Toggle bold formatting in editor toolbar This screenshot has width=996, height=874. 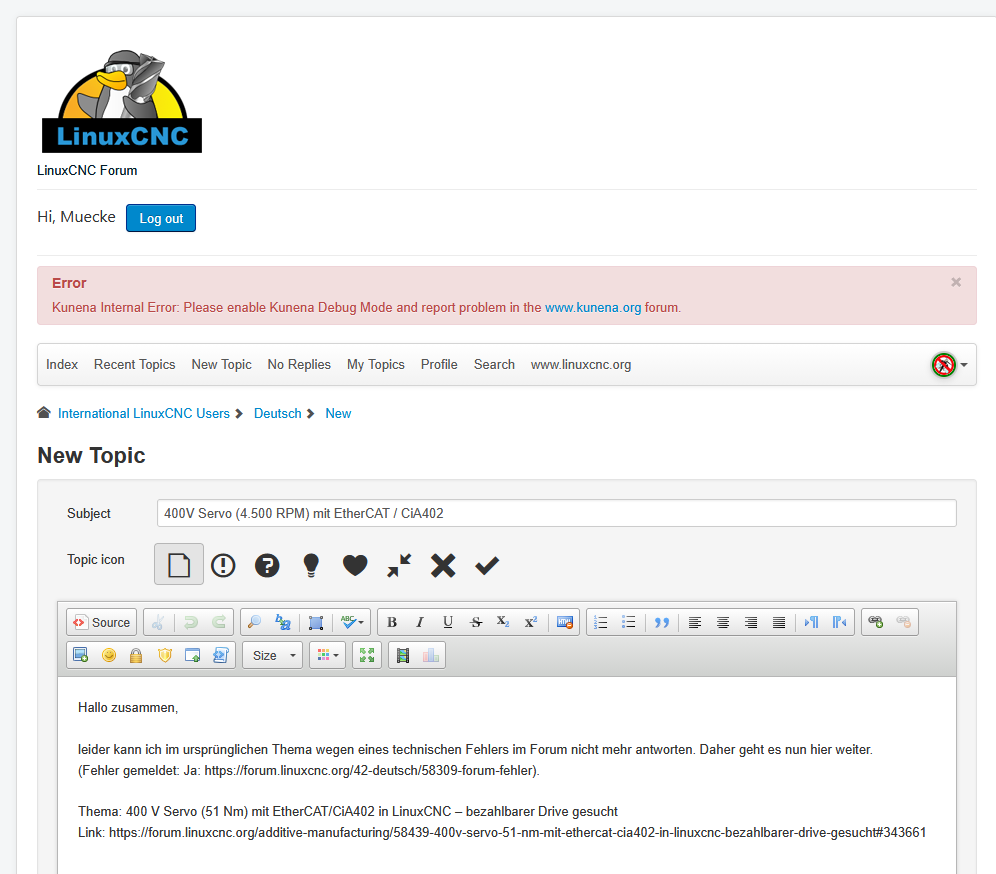pyautogui.click(x=392, y=622)
